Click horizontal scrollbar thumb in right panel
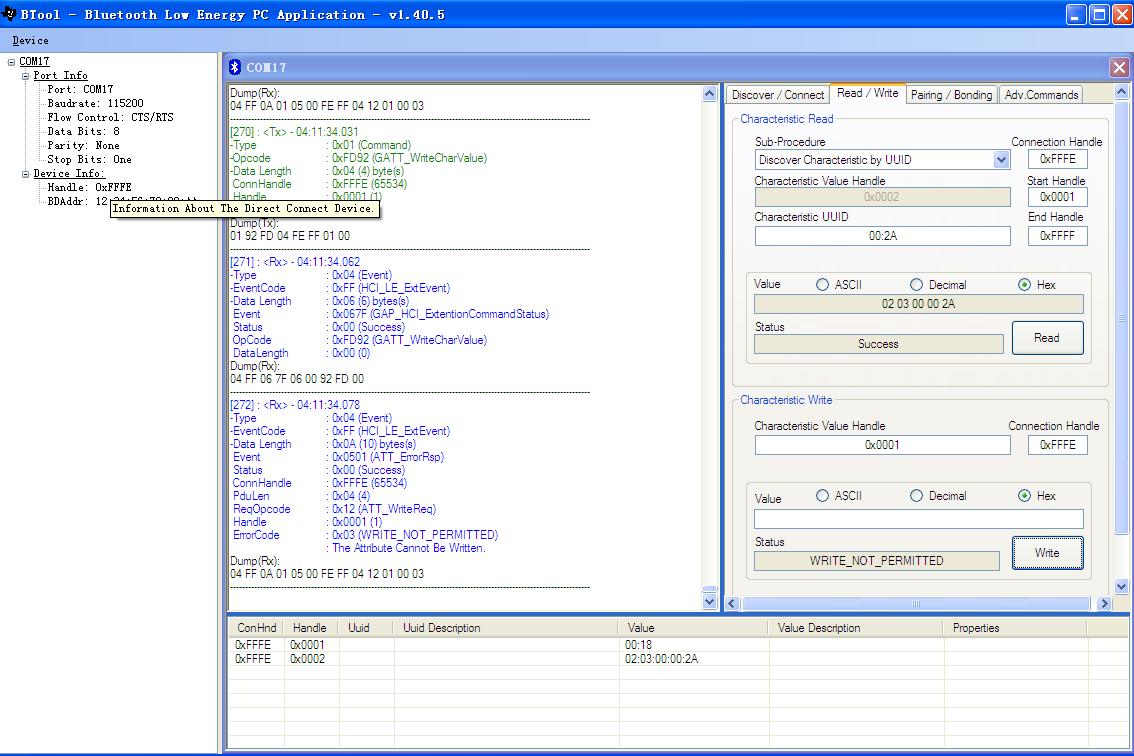Image resolution: width=1134 pixels, height=756 pixels. coord(916,603)
